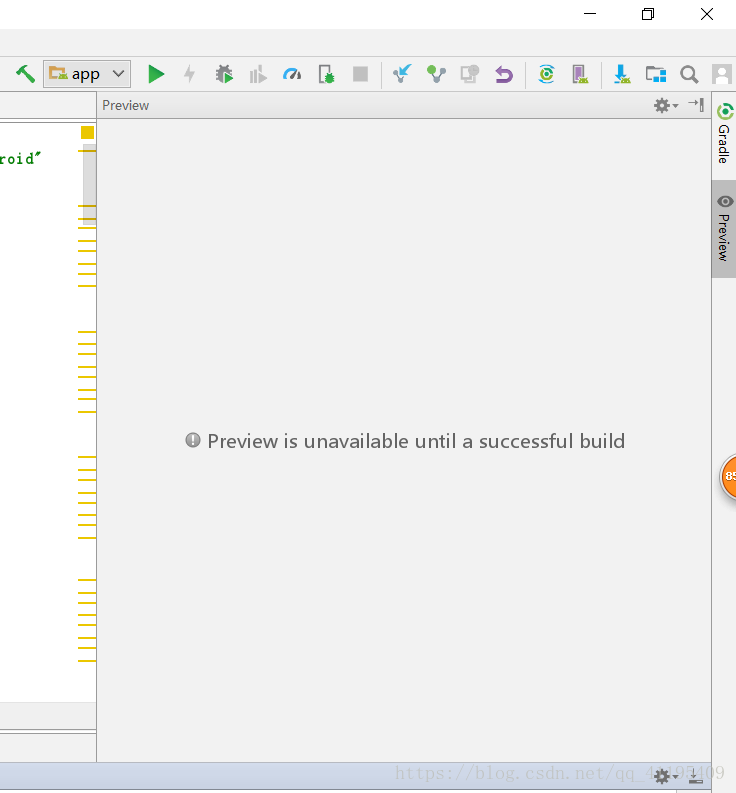This screenshot has width=736, height=793.
Task: Click the Preview panel title label
Action: [x=125, y=105]
